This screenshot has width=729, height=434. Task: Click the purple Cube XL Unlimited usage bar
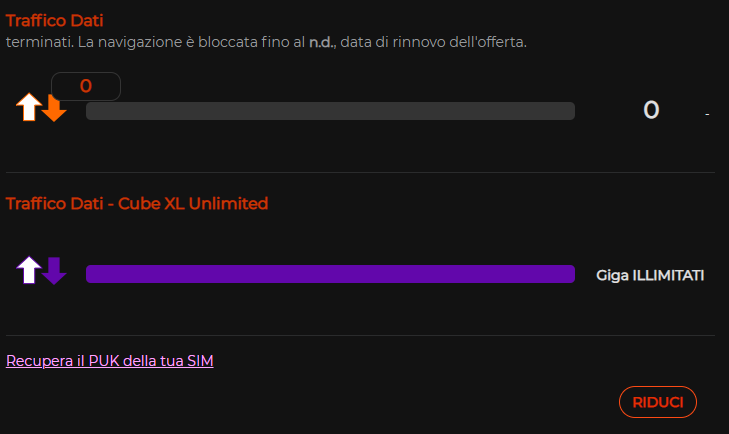pyautogui.click(x=330, y=274)
